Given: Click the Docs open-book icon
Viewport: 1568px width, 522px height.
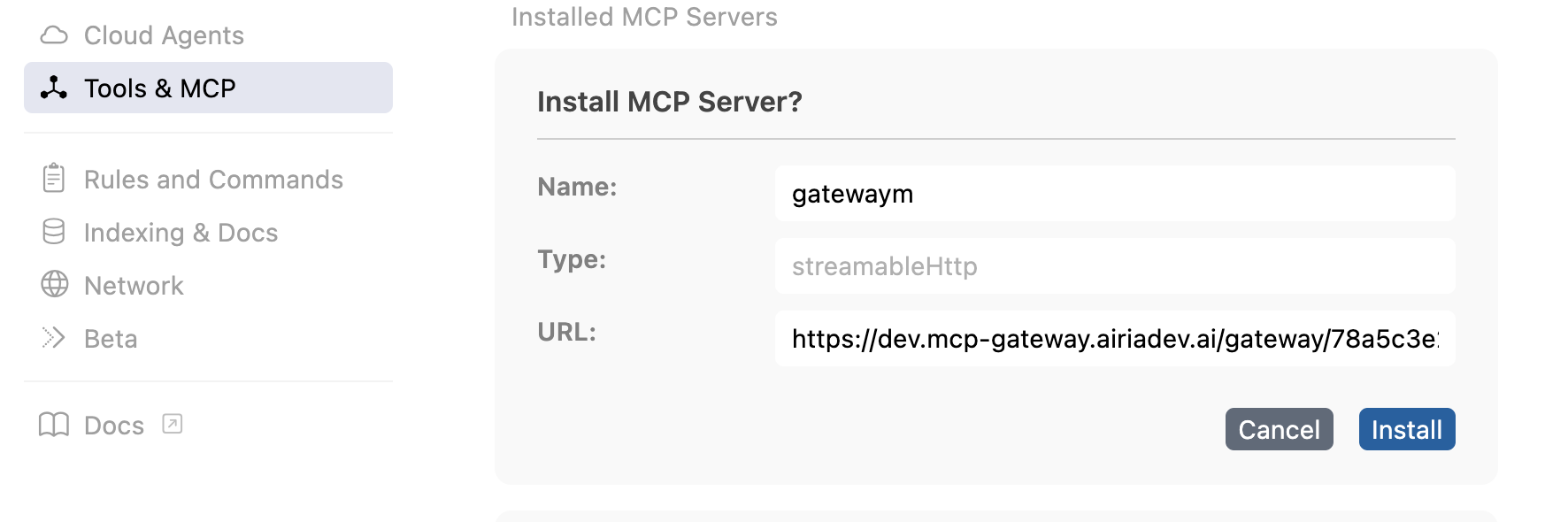Looking at the screenshot, I should (x=54, y=425).
